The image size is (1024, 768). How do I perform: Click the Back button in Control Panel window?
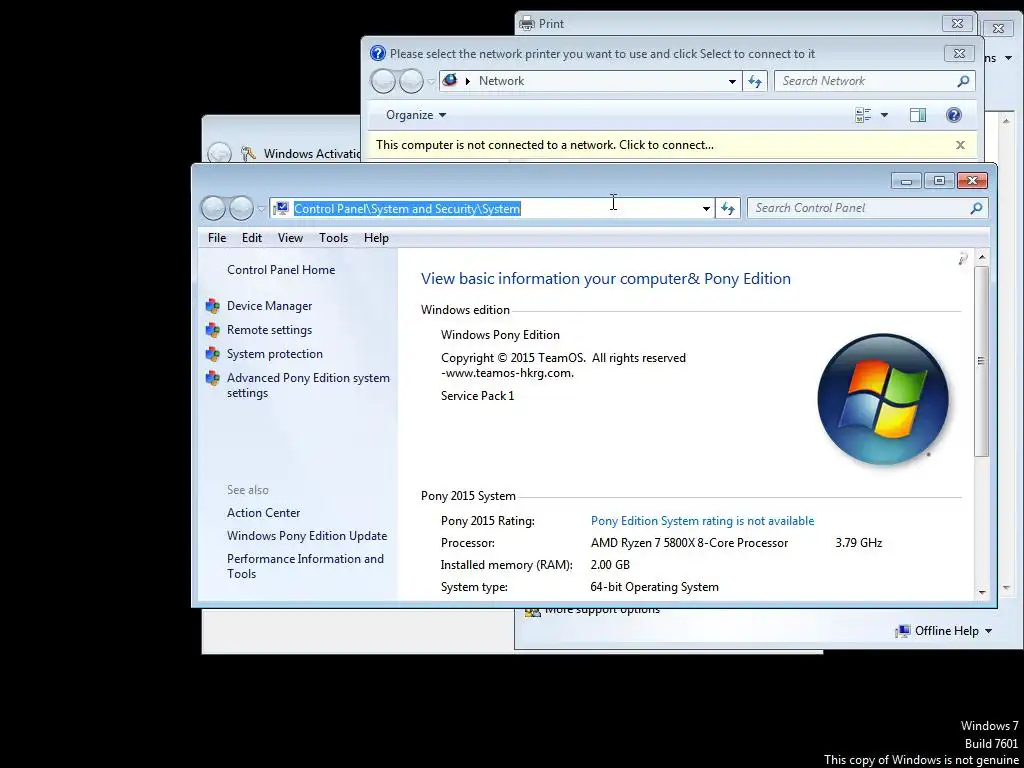click(213, 208)
